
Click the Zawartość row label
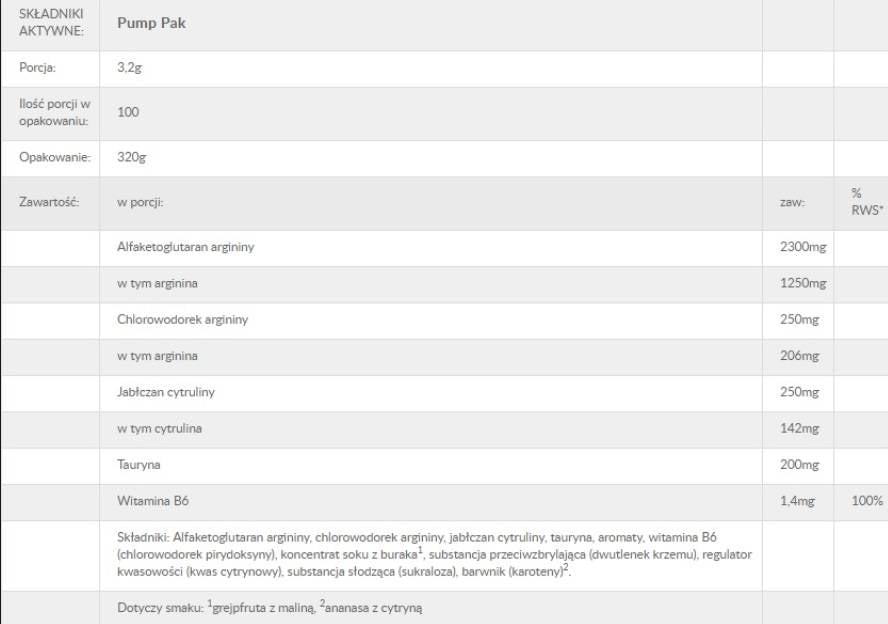(49, 202)
